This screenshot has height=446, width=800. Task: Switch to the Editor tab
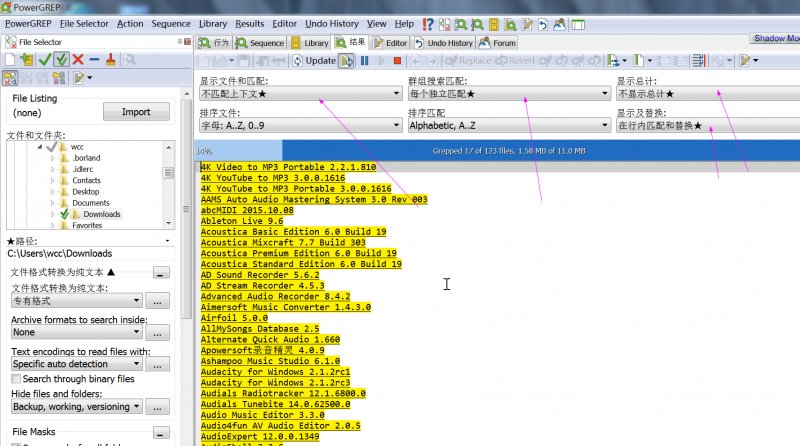[390, 43]
